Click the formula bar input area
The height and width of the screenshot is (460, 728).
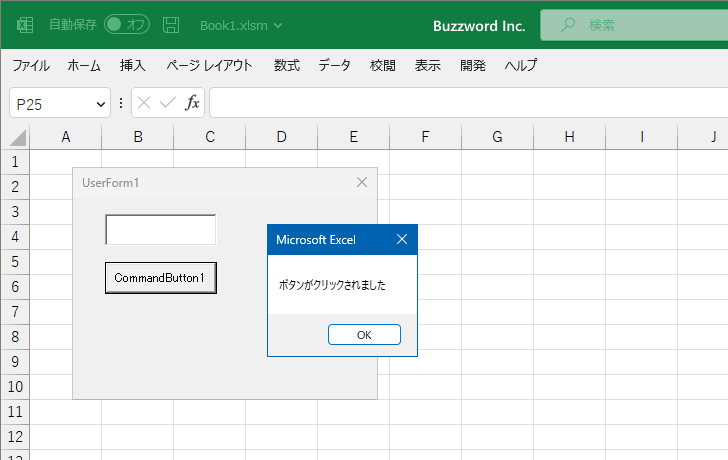(468, 103)
